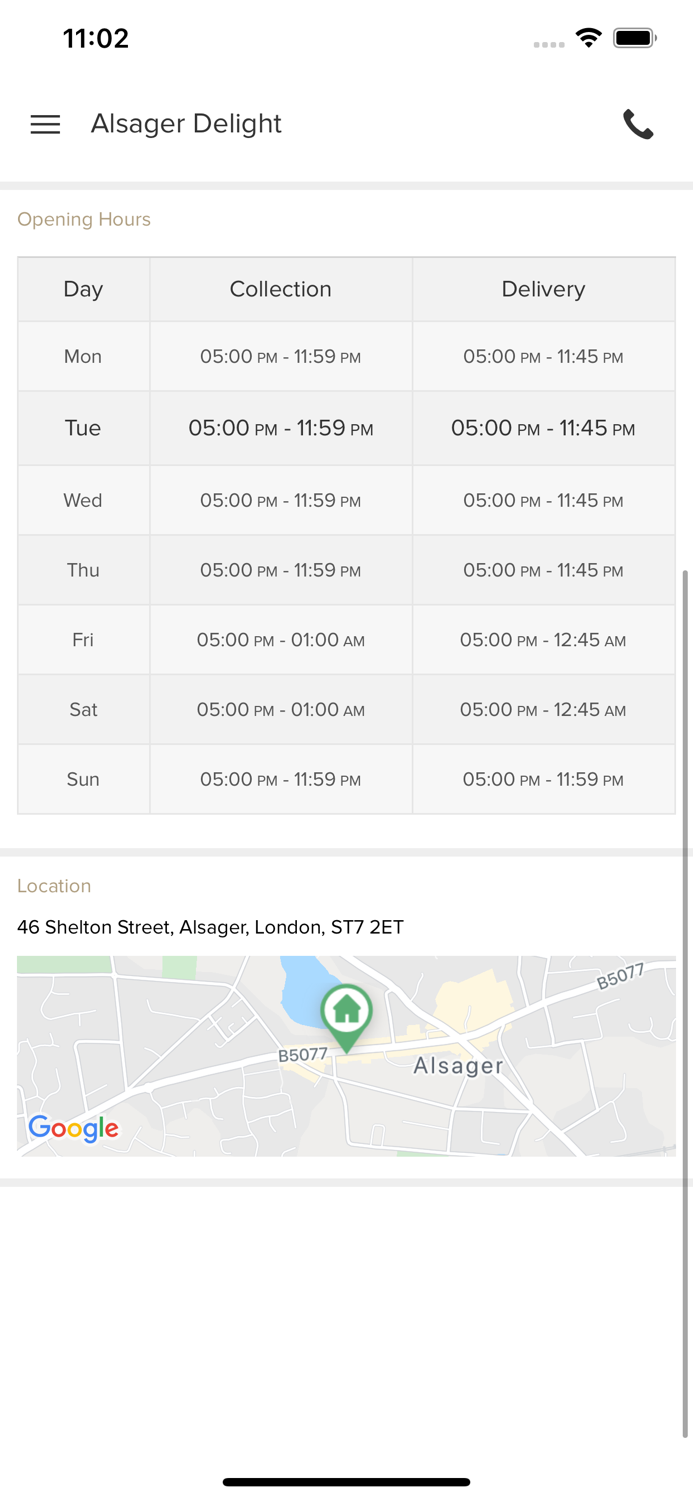Open the hamburger navigation menu
The image size is (693, 1500).
[x=45, y=124]
